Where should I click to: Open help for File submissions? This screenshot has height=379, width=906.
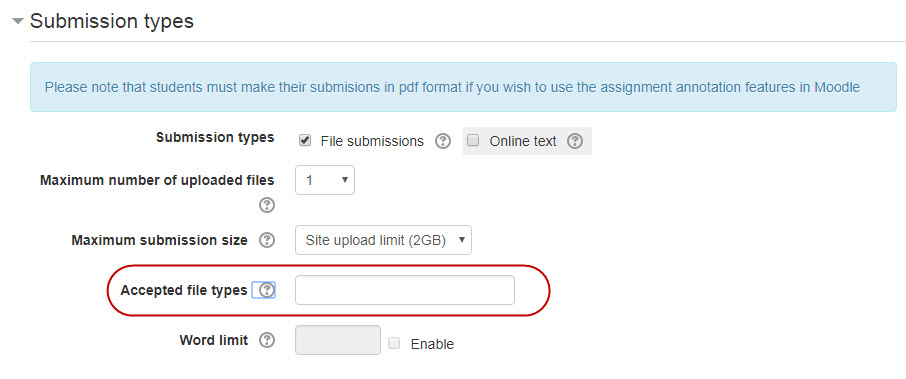tap(443, 141)
